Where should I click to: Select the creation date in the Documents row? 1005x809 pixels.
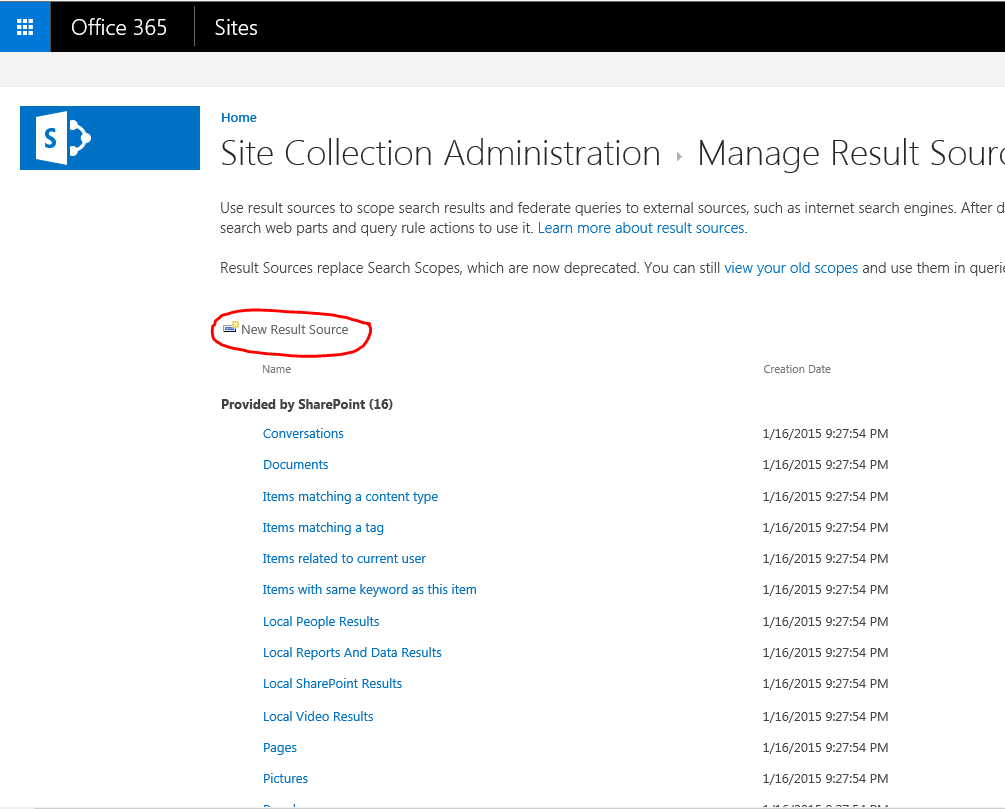click(x=826, y=465)
